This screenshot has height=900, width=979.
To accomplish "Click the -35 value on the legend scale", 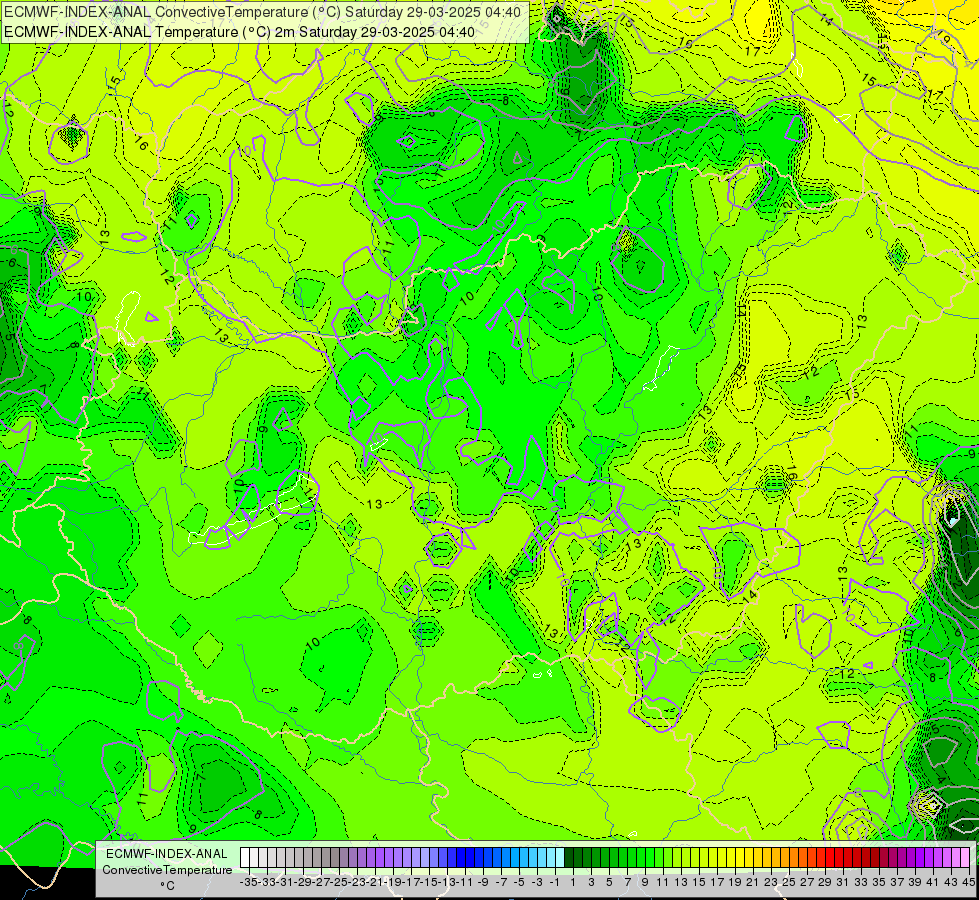I will pos(249,882).
